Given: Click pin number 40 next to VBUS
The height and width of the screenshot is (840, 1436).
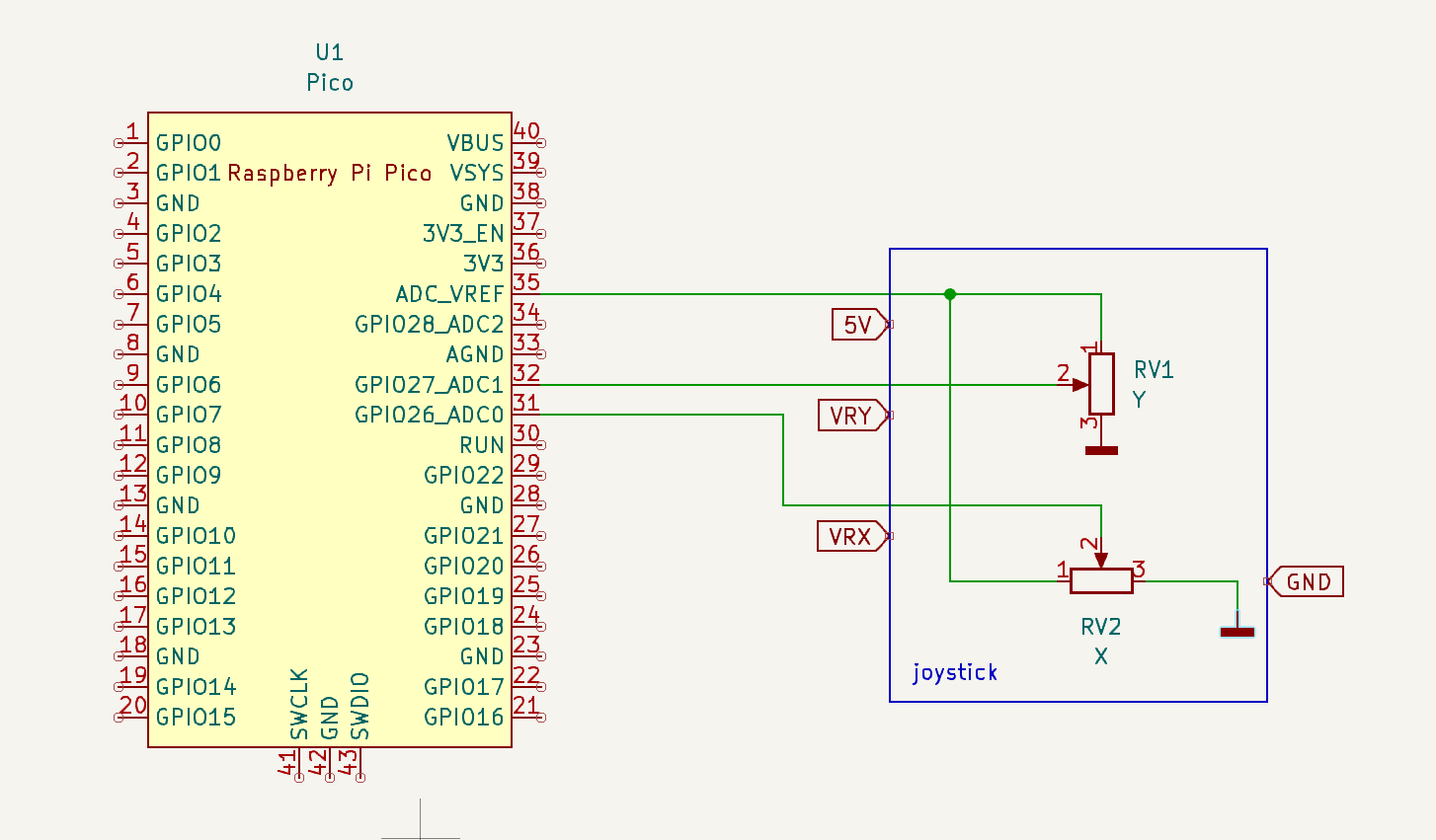Looking at the screenshot, I should tap(526, 130).
